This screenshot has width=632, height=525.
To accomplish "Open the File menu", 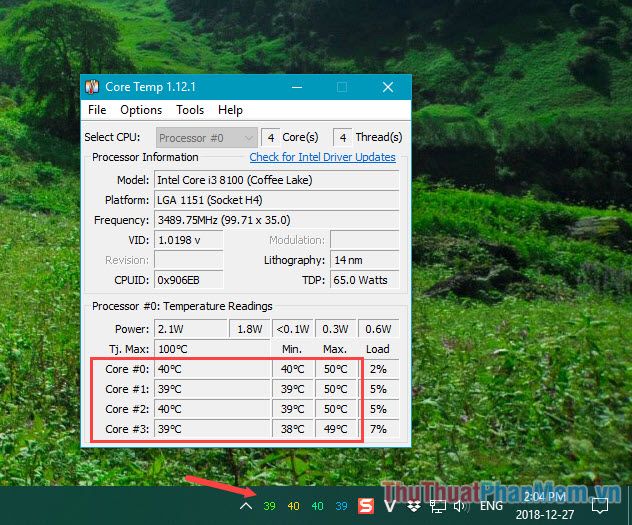I will pos(97,110).
